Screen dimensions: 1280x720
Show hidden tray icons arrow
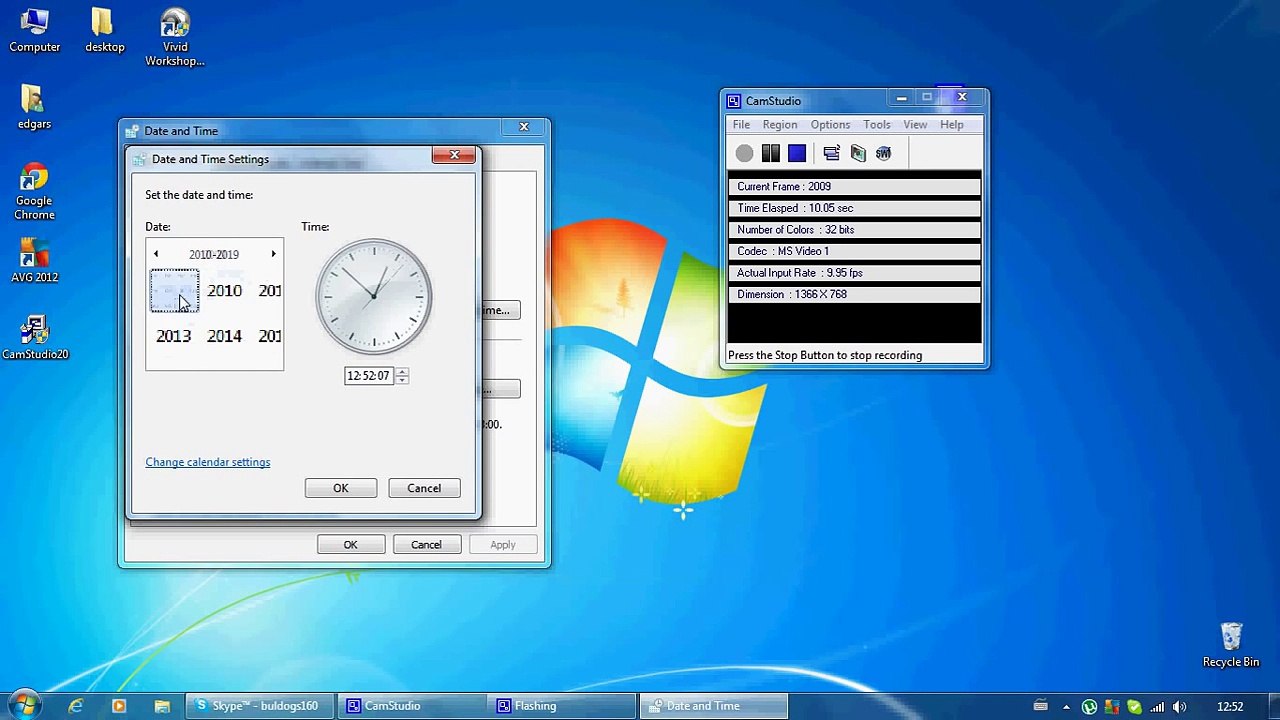pyautogui.click(x=1066, y=707)
